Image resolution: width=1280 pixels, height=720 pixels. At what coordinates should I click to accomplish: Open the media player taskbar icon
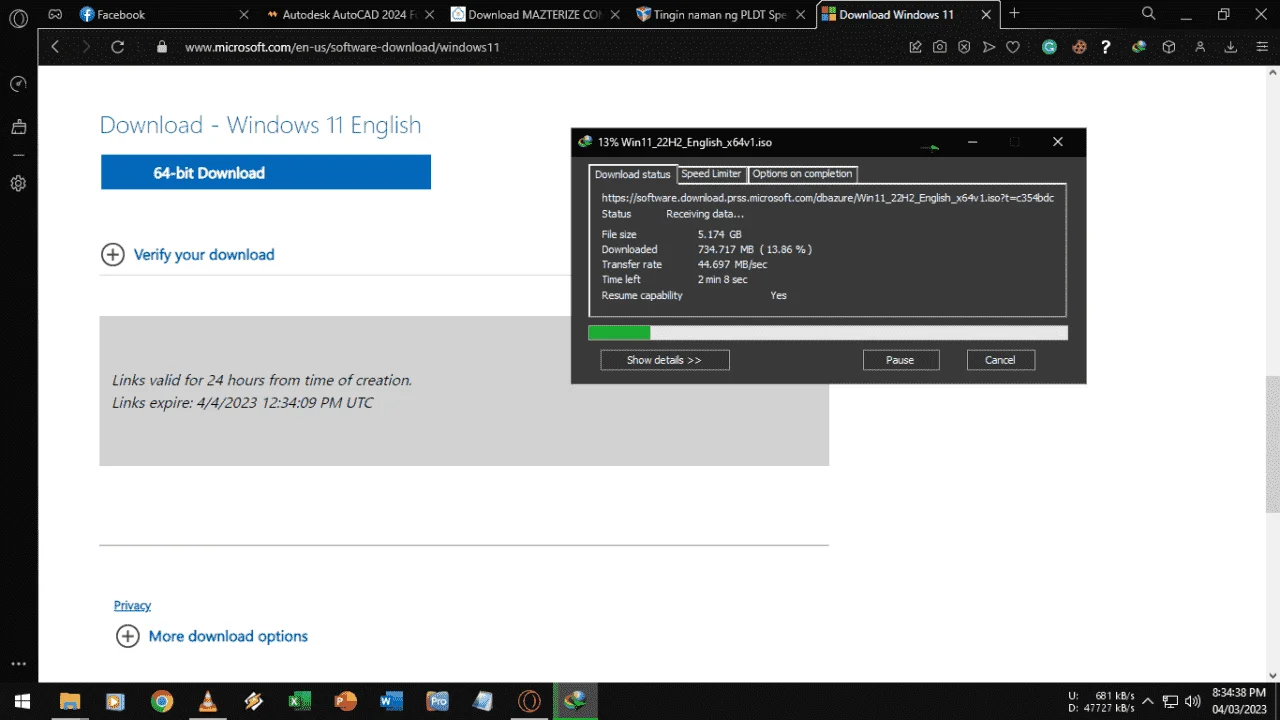[x=116, y=701]
